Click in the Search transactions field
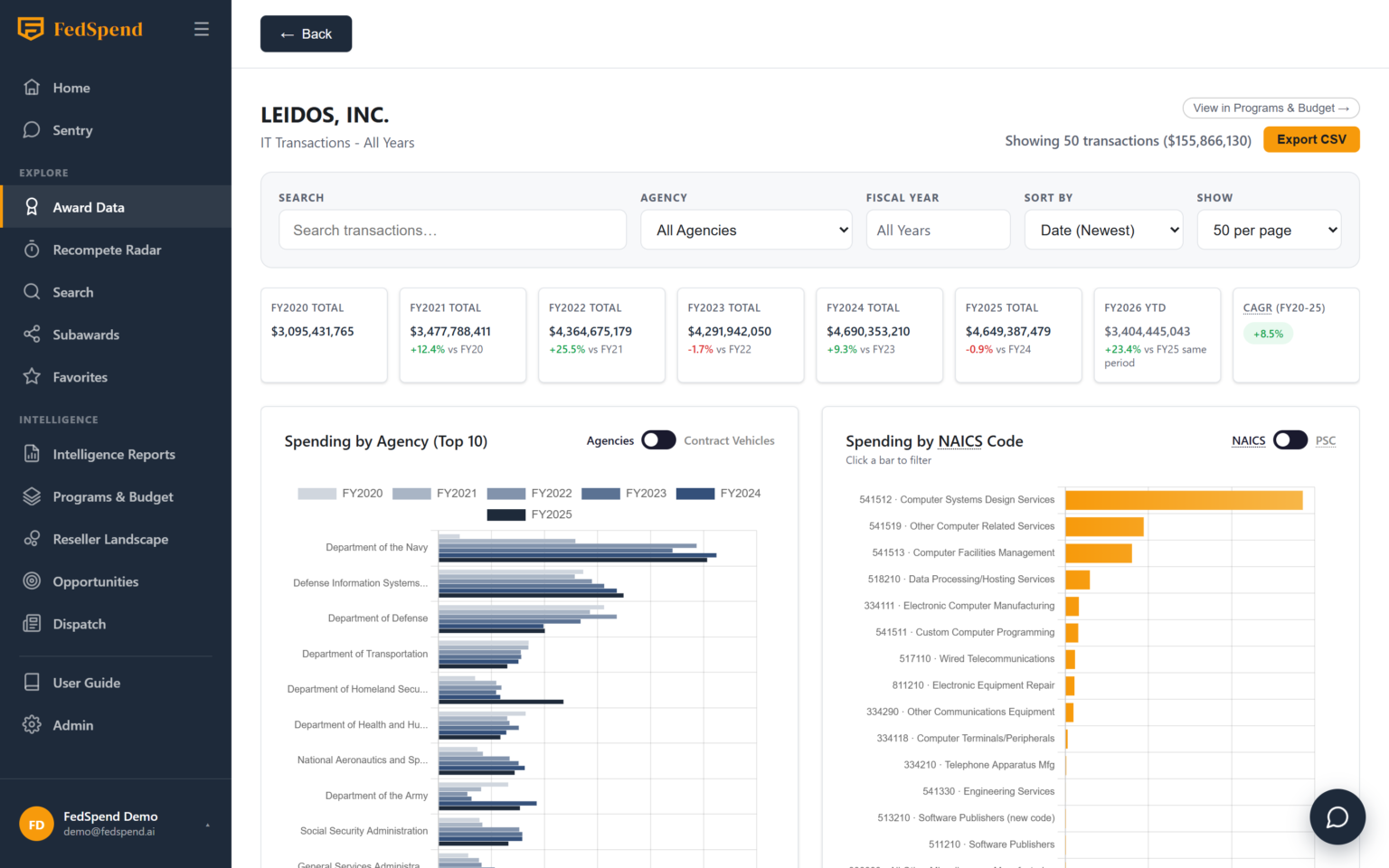Screen dimensions: 1389x868 coord(452,231)
